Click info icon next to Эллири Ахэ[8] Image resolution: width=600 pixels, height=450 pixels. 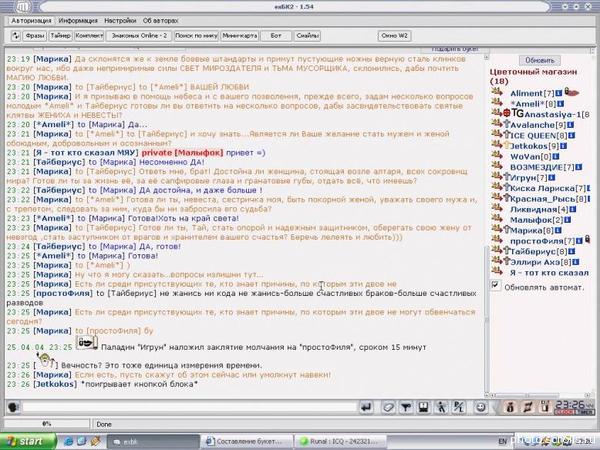pyautogui.click(x=576, y=262)
